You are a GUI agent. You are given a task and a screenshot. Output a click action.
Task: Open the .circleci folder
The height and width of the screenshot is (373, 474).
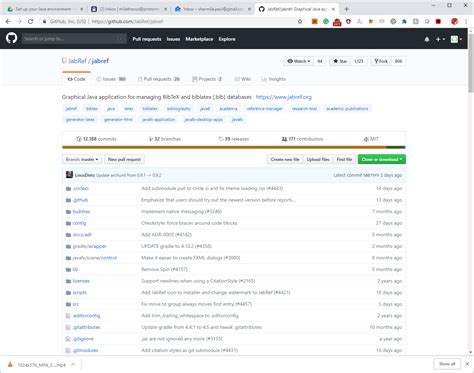(x=80, y=188)
